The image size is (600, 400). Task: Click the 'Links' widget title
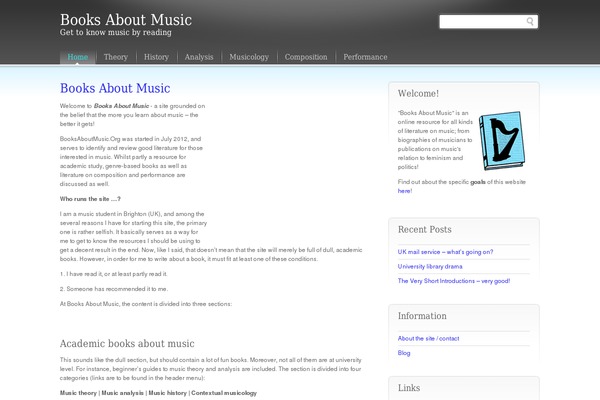point(409,388)
